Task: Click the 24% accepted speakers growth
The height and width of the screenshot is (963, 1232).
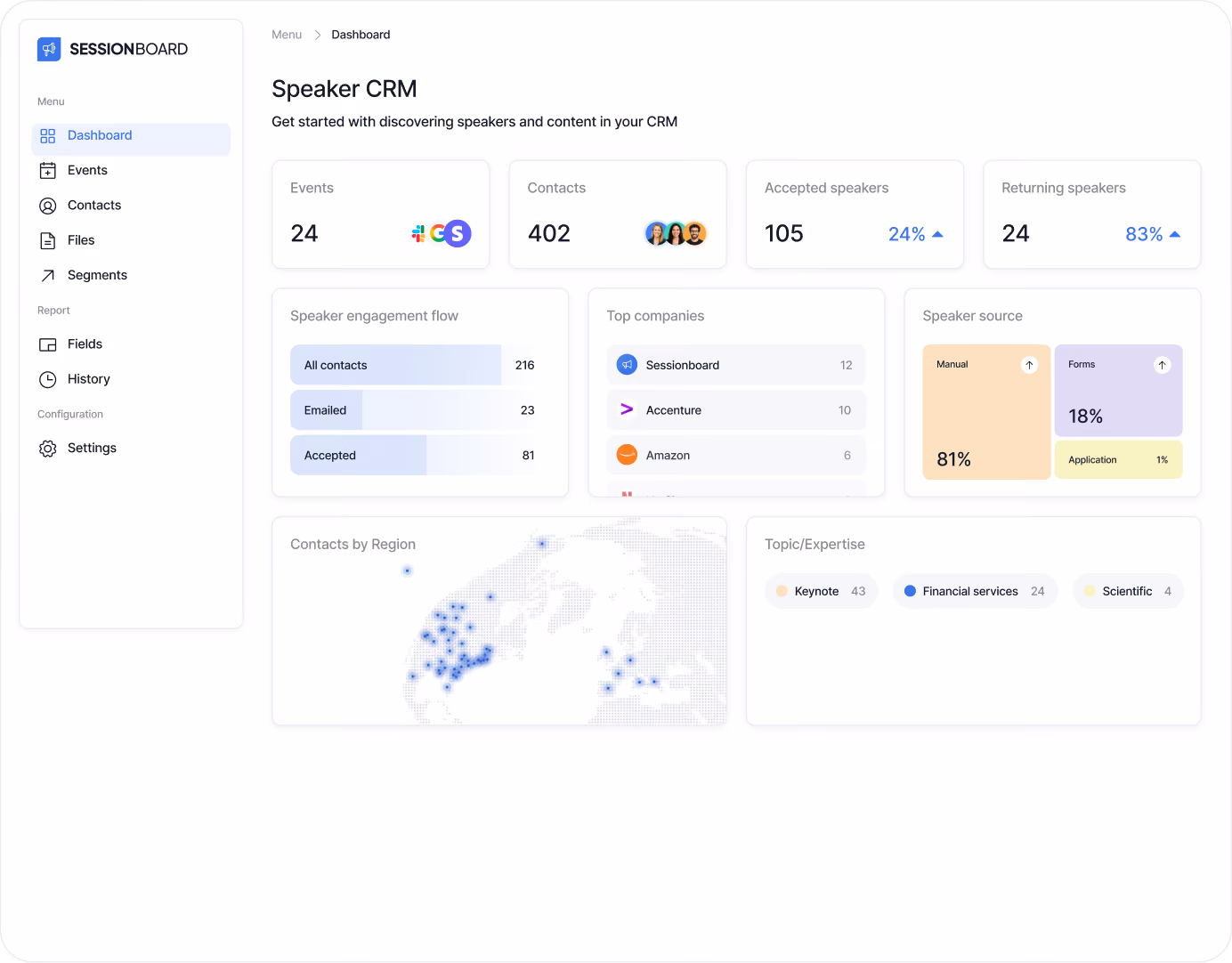Action: pyautogui.click(x=907, y=234)
